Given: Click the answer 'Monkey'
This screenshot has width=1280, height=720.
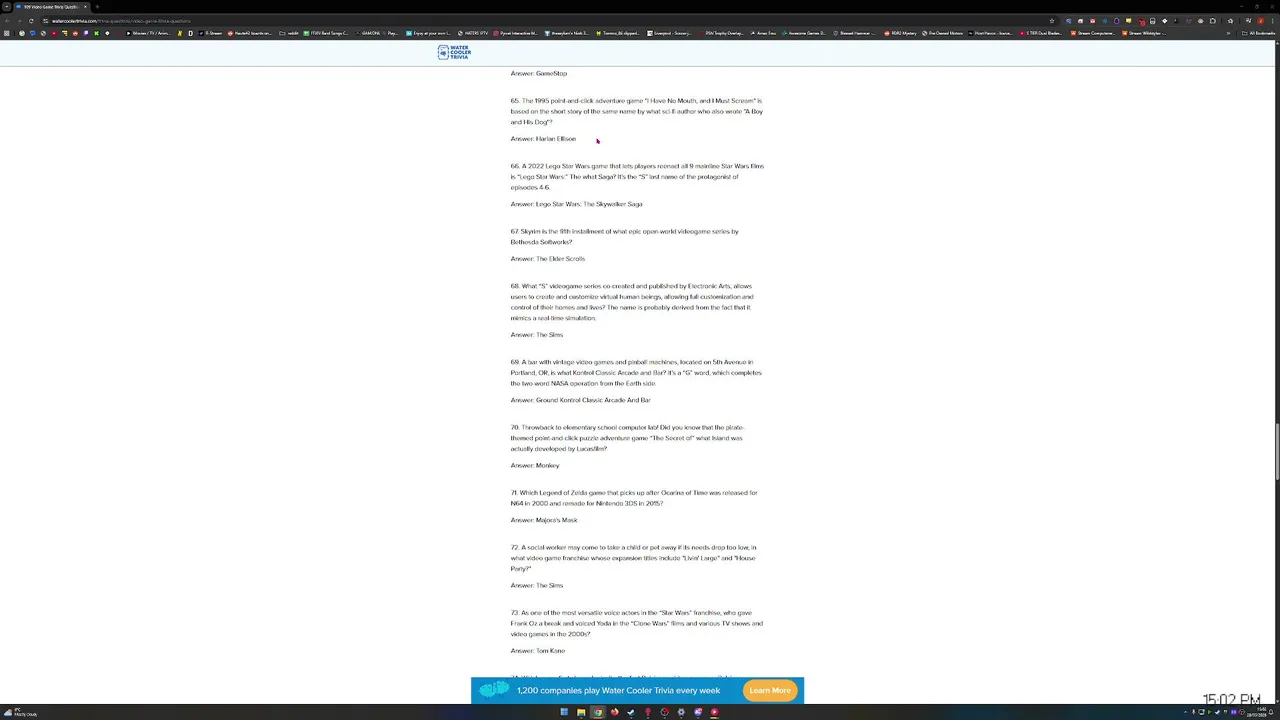Looking at the screenshot, I should tap(548, 466).
